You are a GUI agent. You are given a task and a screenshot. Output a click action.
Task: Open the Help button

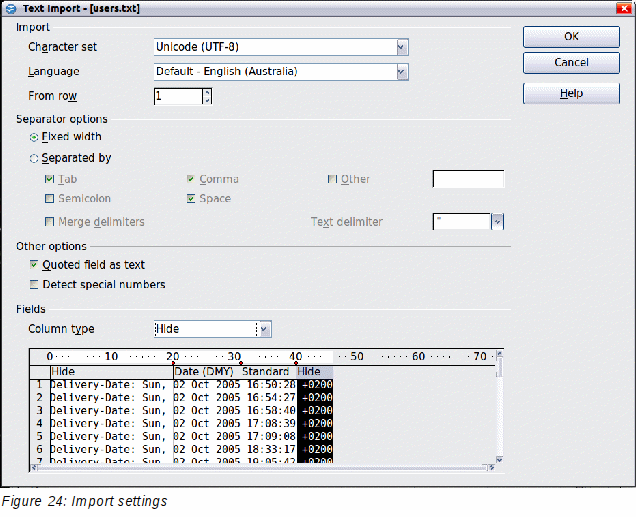pos(571,94)
